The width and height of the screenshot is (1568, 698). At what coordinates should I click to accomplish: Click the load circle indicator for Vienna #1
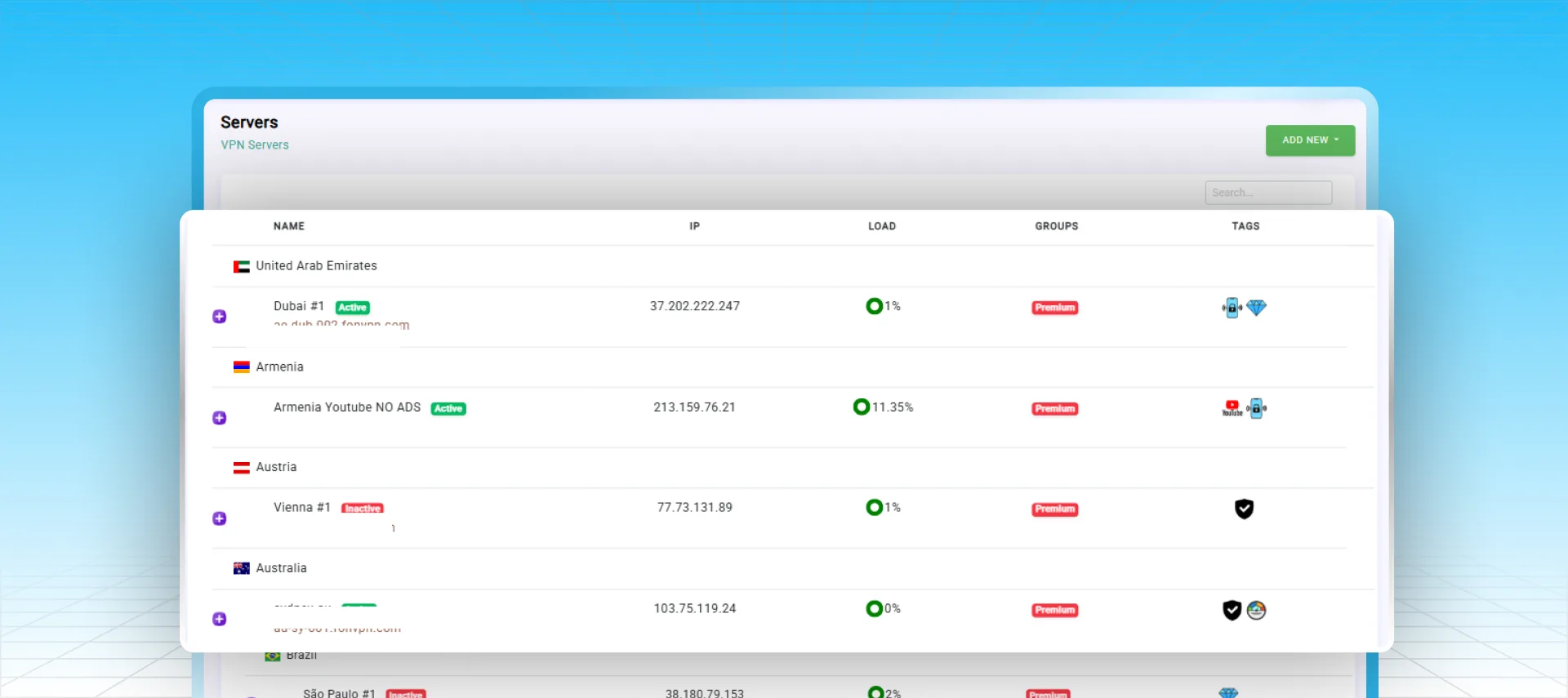click(874, 507)
